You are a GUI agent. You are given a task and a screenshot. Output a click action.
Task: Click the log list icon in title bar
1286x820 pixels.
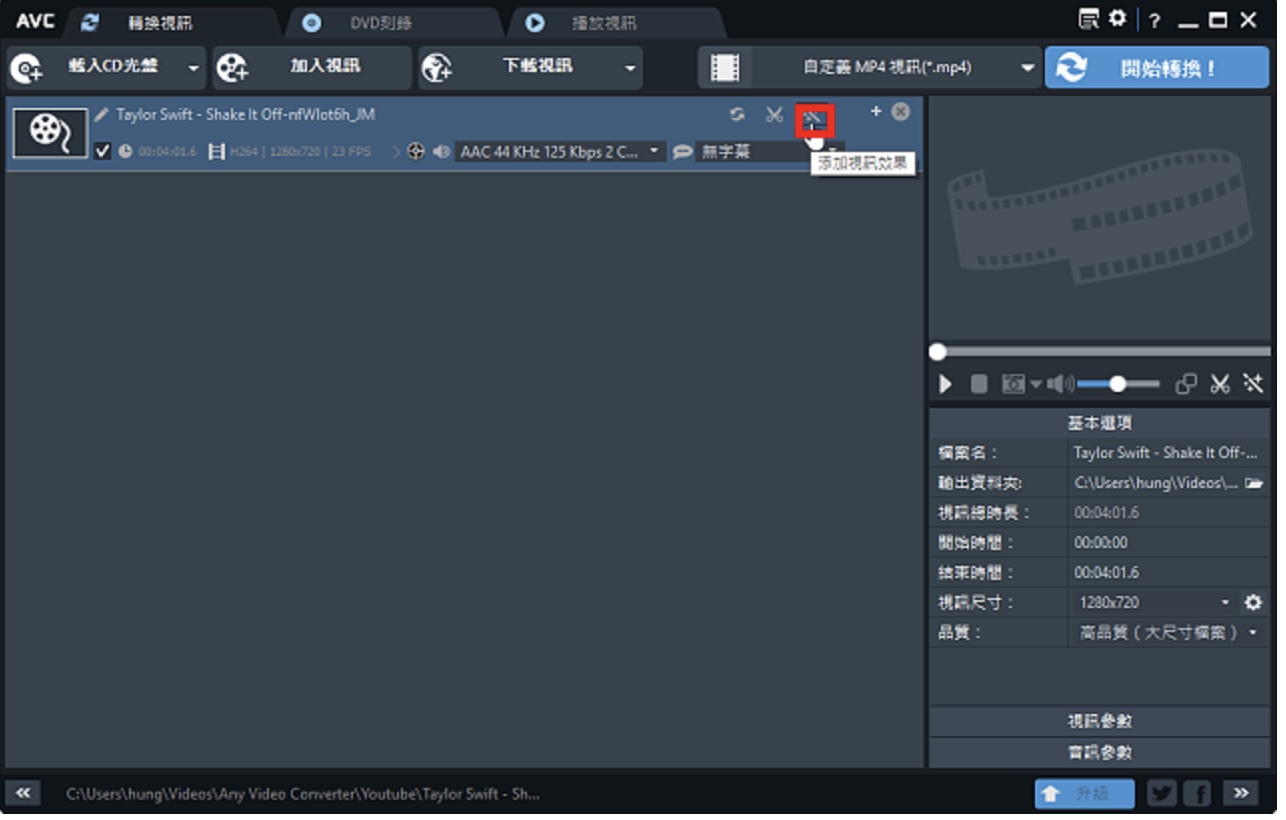tap(1089, 19)
